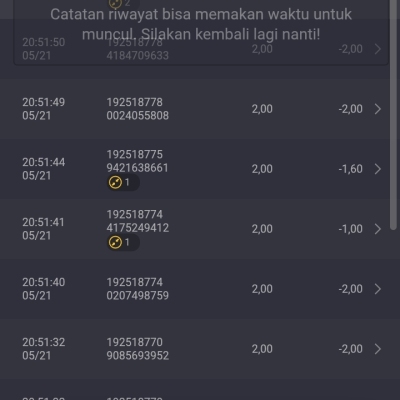The image size is (400, 400).
Task: Click the 2,00 amount in the 20:51:40 row
Action: click(262, 289)
